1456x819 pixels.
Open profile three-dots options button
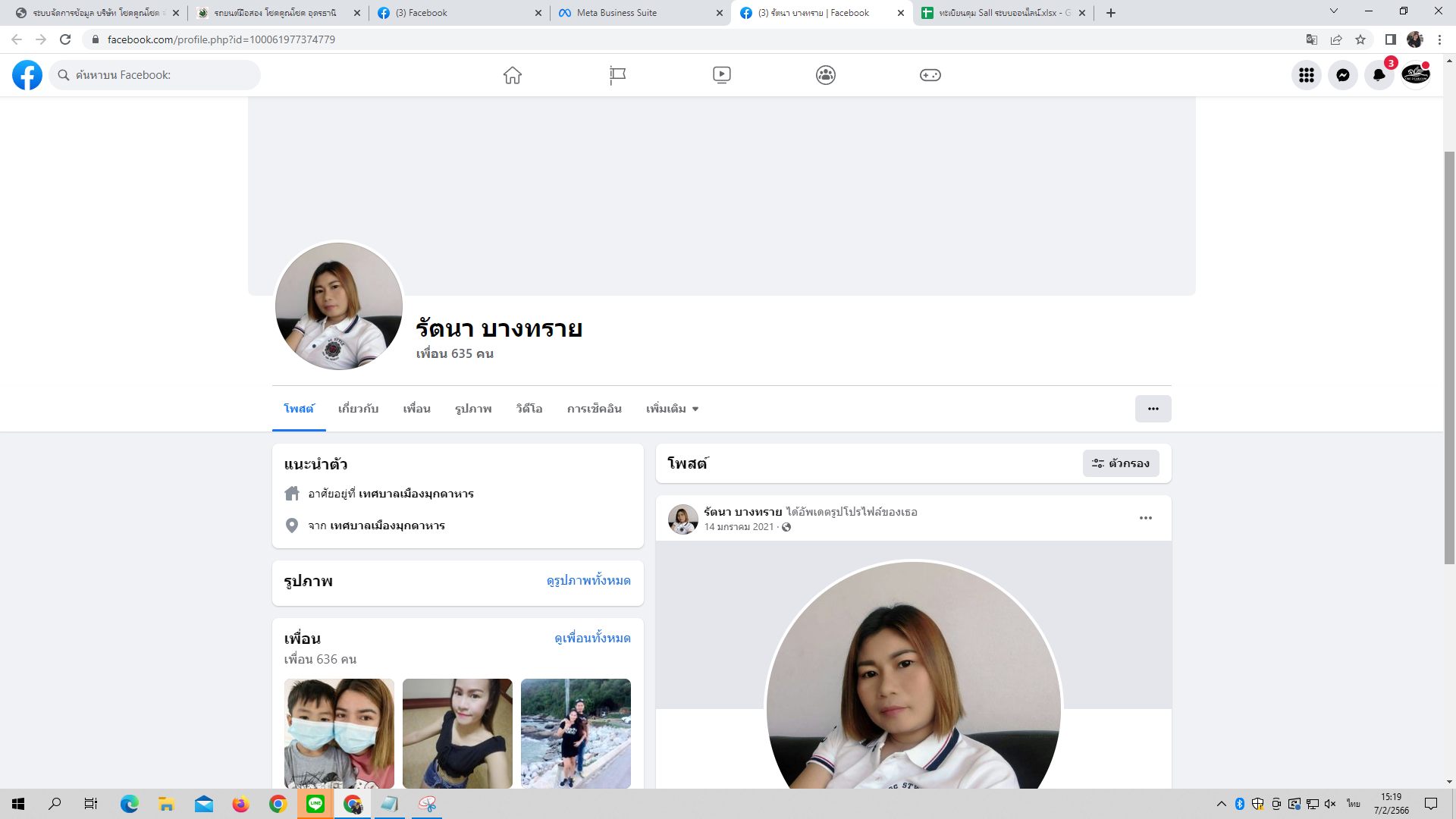pyautogui.click(x=1153, y=409)
